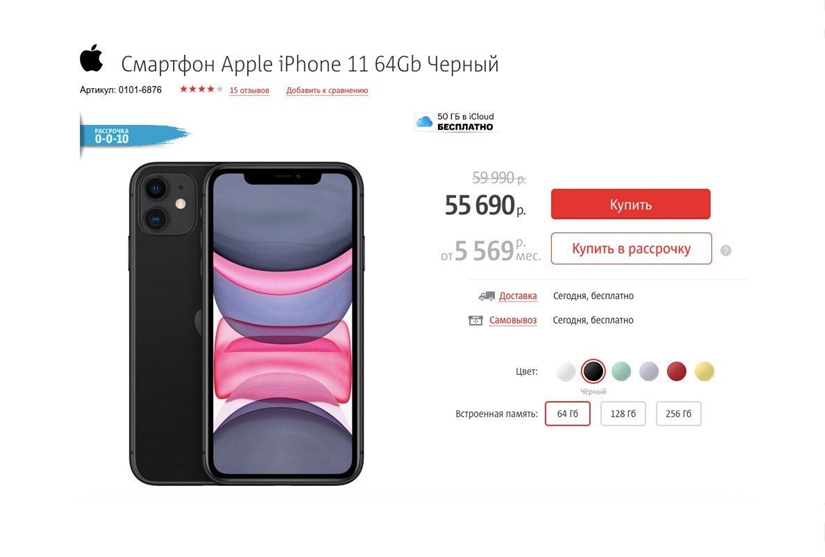Click Купить в рассрочку button
The height and width of the screenshot is (557, 825).
(x=631, y=248)
